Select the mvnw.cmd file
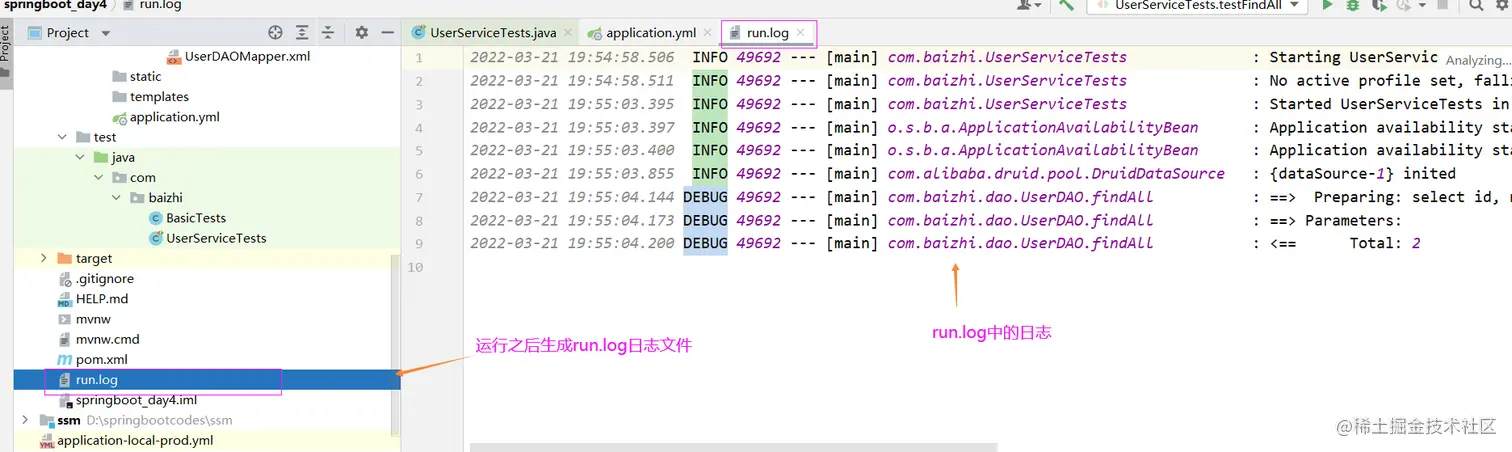Screen dimensions: 1512x452 (x=98, y=339)
